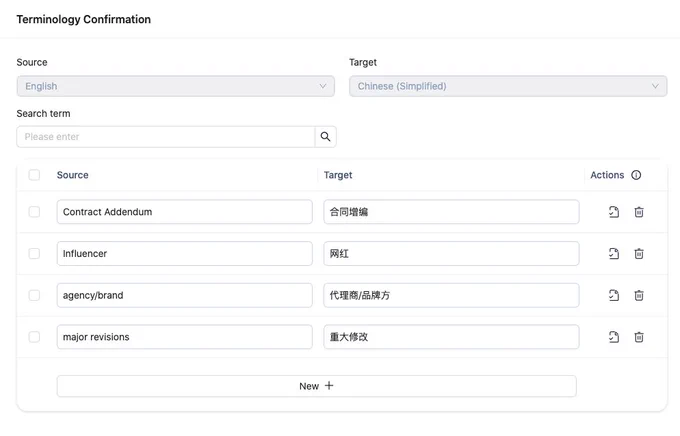Delete the Influencer term row
Viewport: 680px width, 436px height.
(x=639, y=254)
